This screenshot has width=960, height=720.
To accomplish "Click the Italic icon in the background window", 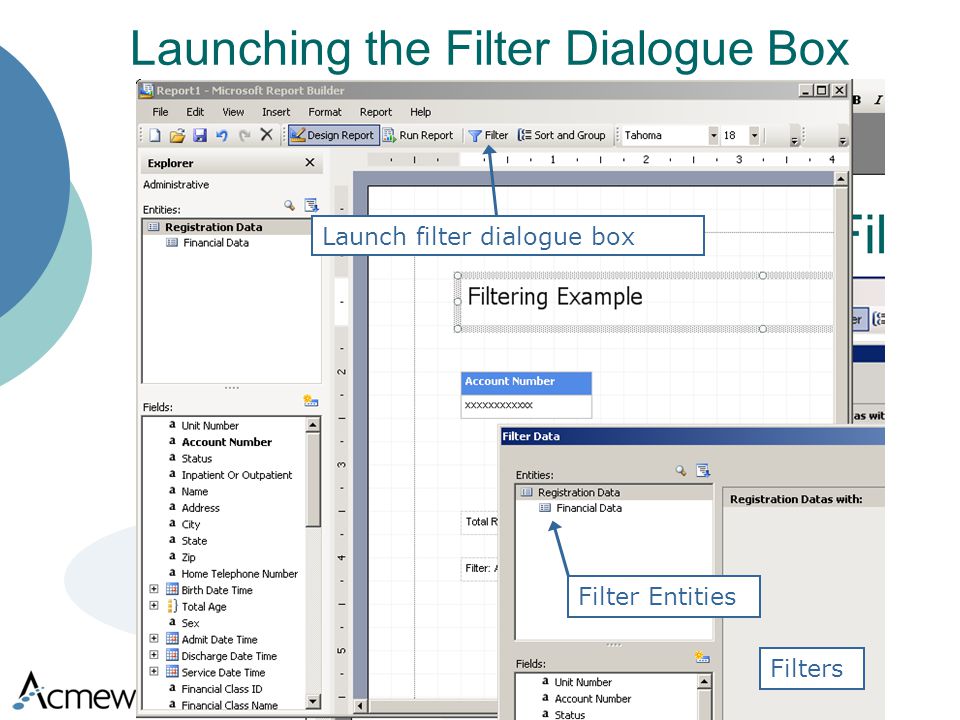I will pyautogui.click(x=879, y=100).
